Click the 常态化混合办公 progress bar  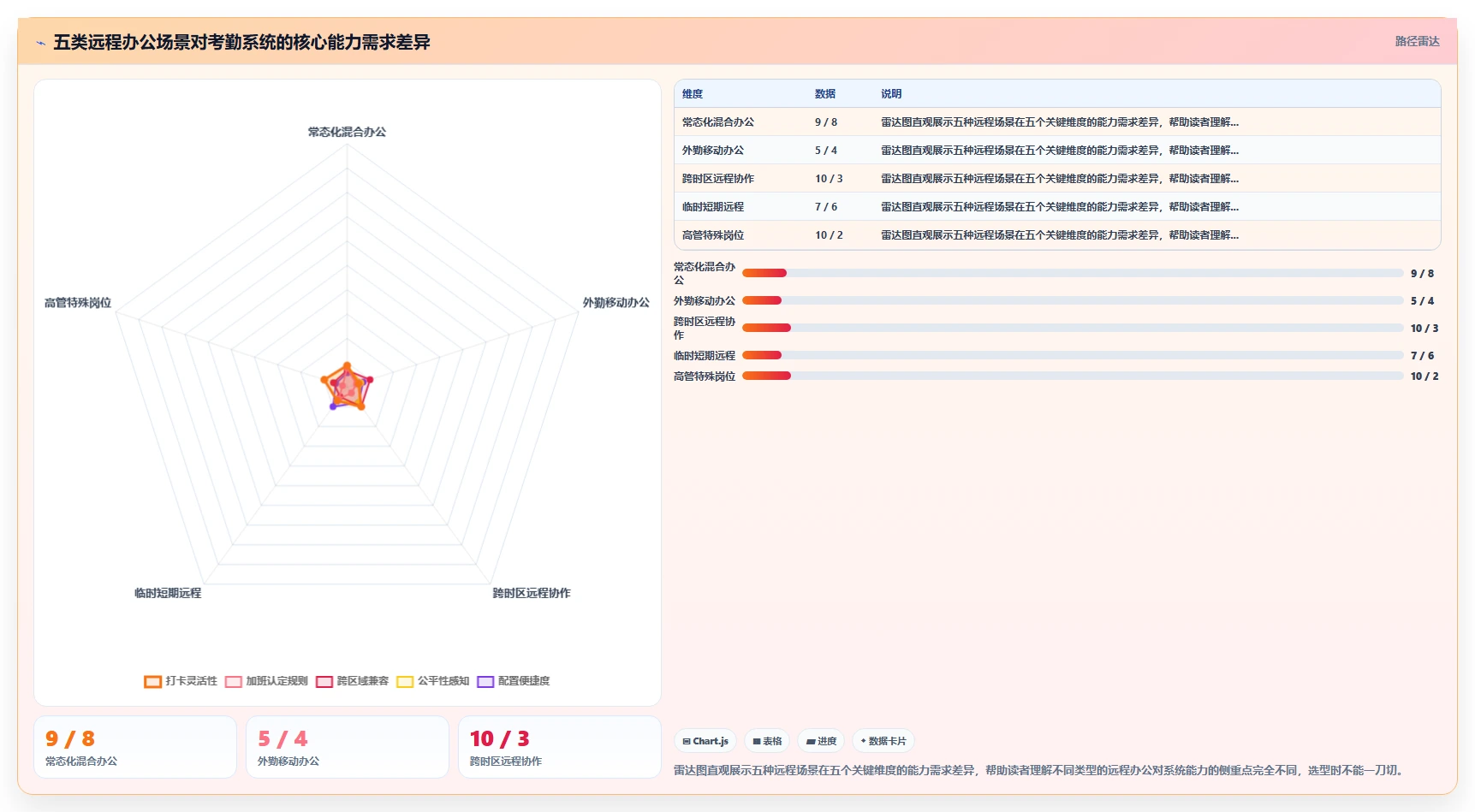1073,274
